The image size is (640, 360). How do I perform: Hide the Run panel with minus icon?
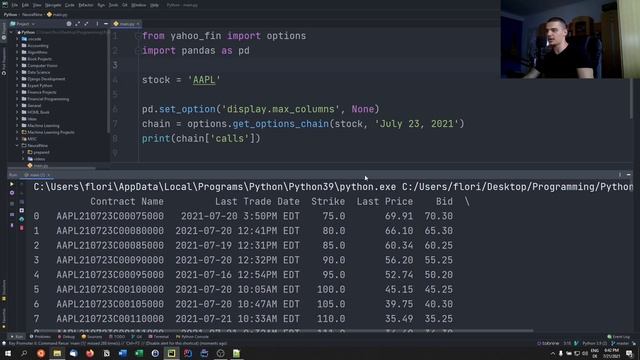coord(629,175)
